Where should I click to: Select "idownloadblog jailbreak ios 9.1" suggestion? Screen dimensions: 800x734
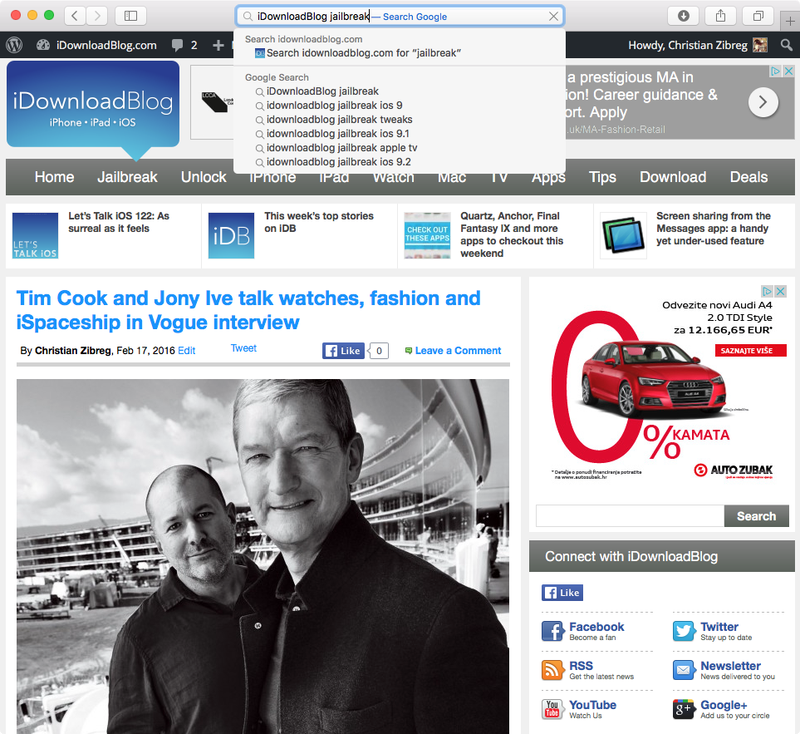click(x=399, y=134)
